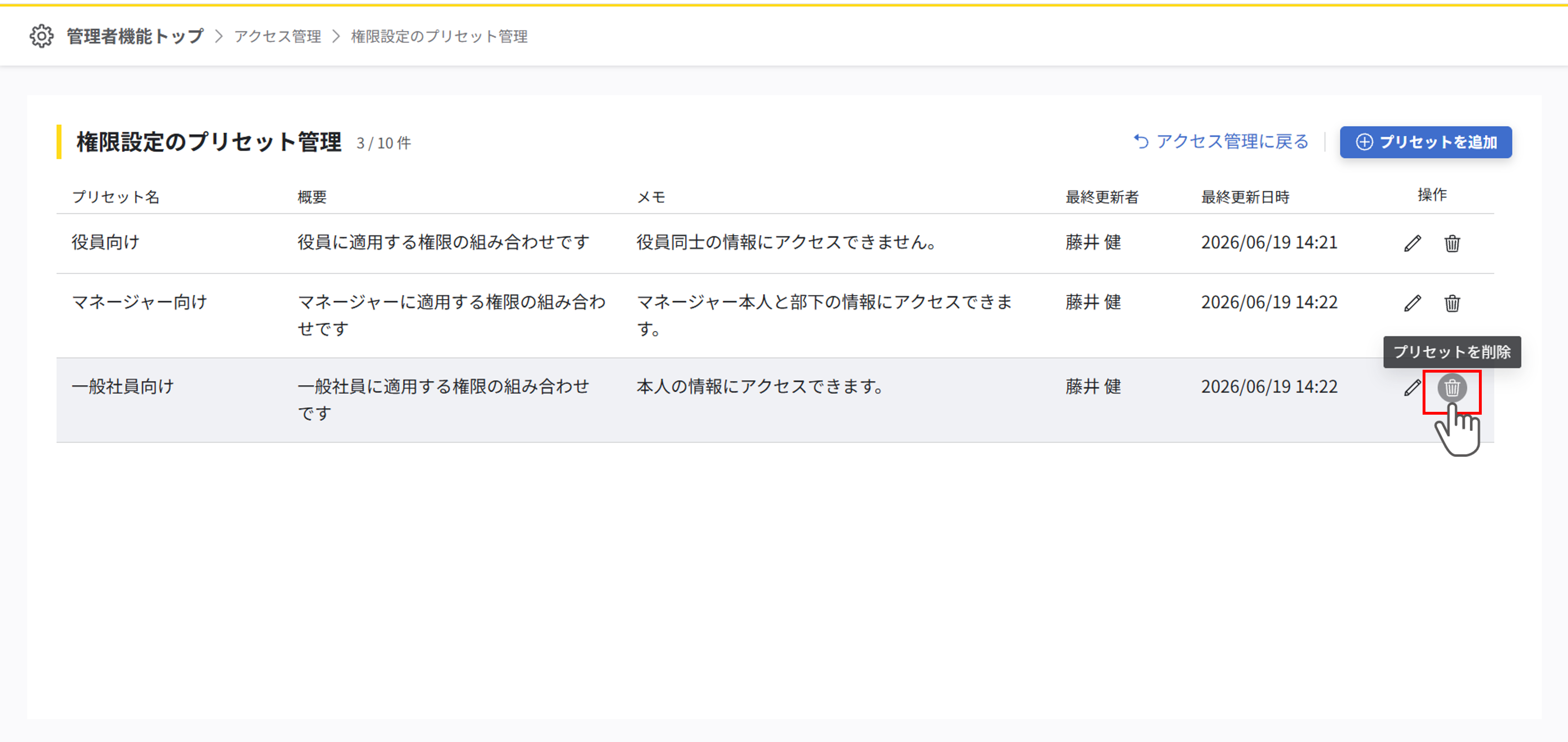Image resolution: width=1568 pixels, height=742 pixels.
Task: Click summary 役員に適用する権限の組み合わせです
Action: 443,242
